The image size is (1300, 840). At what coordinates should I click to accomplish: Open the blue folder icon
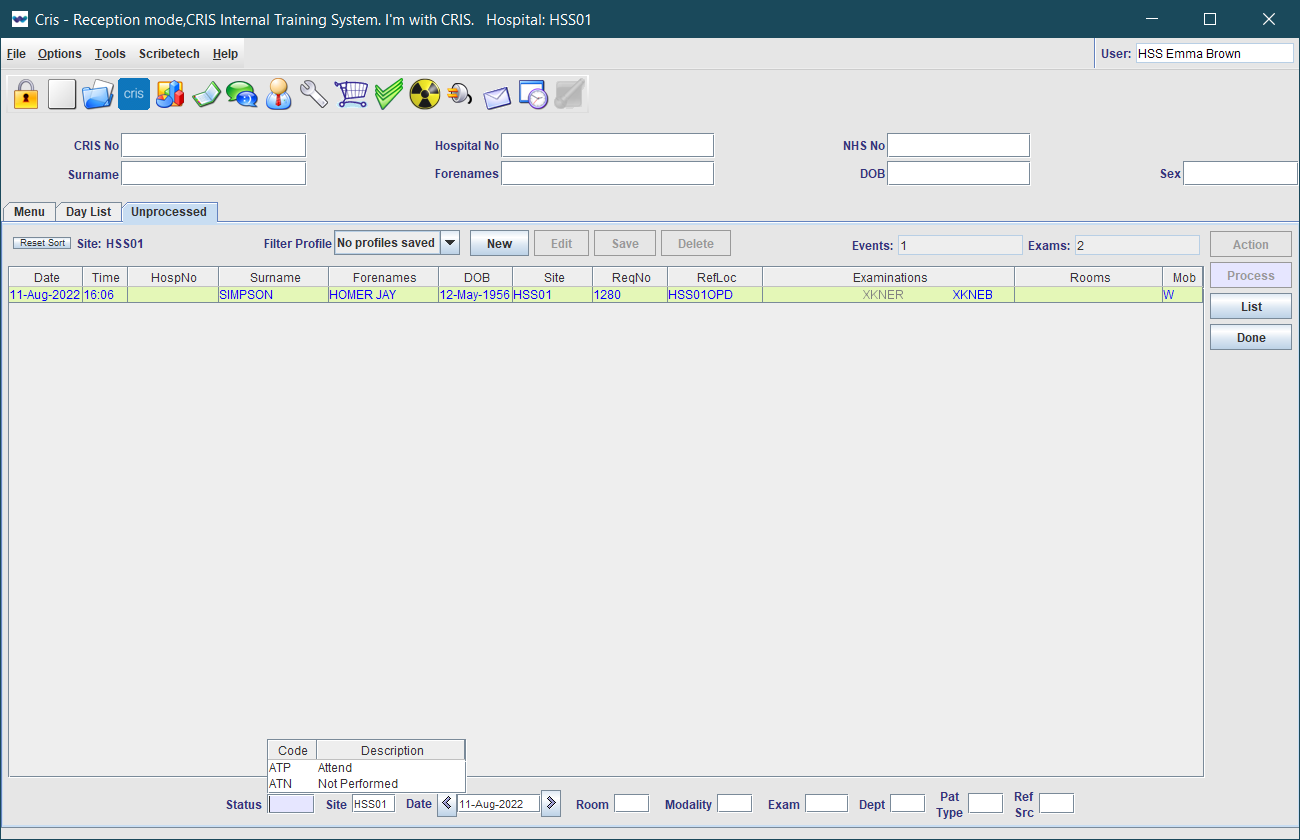98,94
